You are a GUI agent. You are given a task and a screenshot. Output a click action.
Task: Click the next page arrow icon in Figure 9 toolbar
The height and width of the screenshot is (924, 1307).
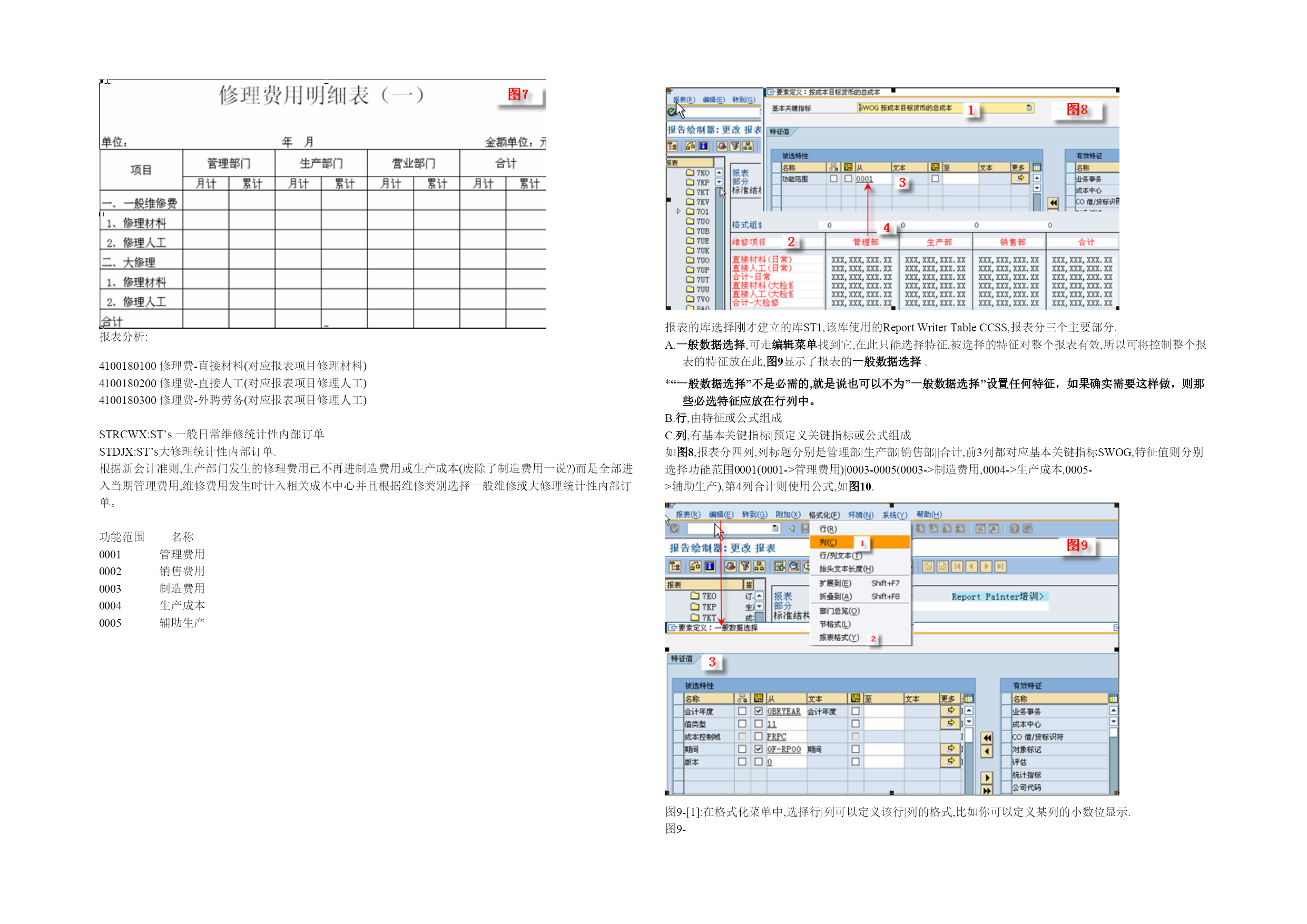pos(986,566)
